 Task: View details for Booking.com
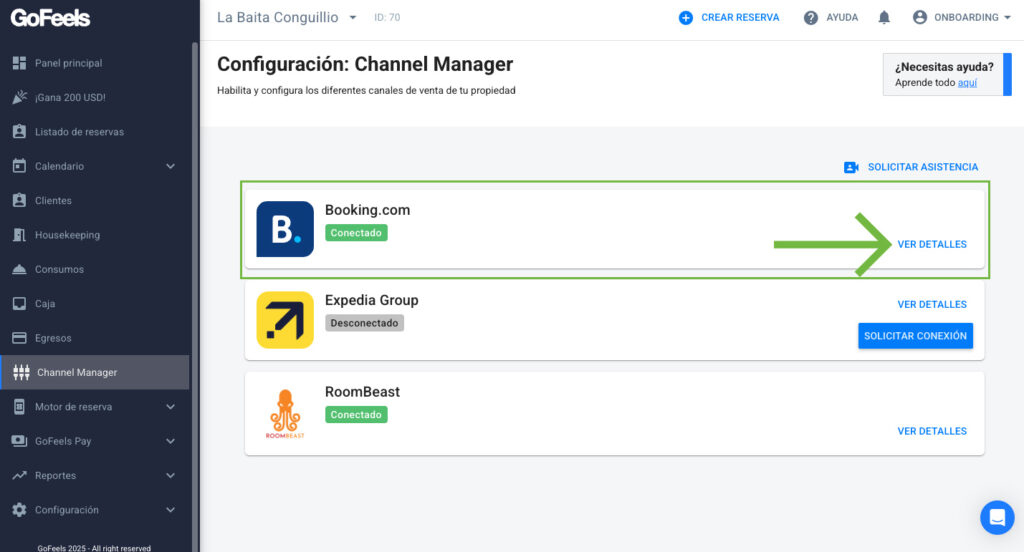[x=932, y=244]
